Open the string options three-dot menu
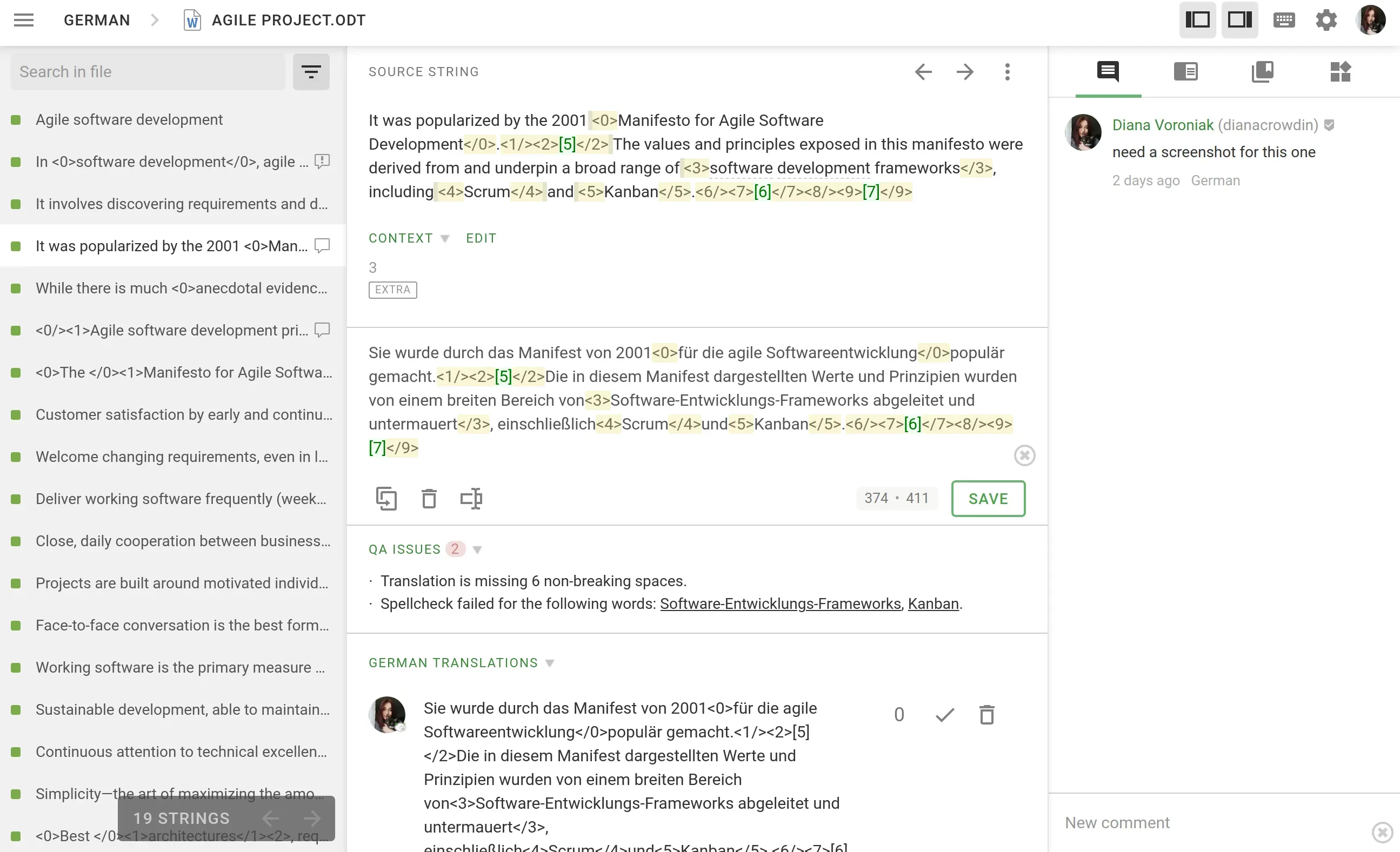This screenshot has width=1400, height=852. [1008, 71]
